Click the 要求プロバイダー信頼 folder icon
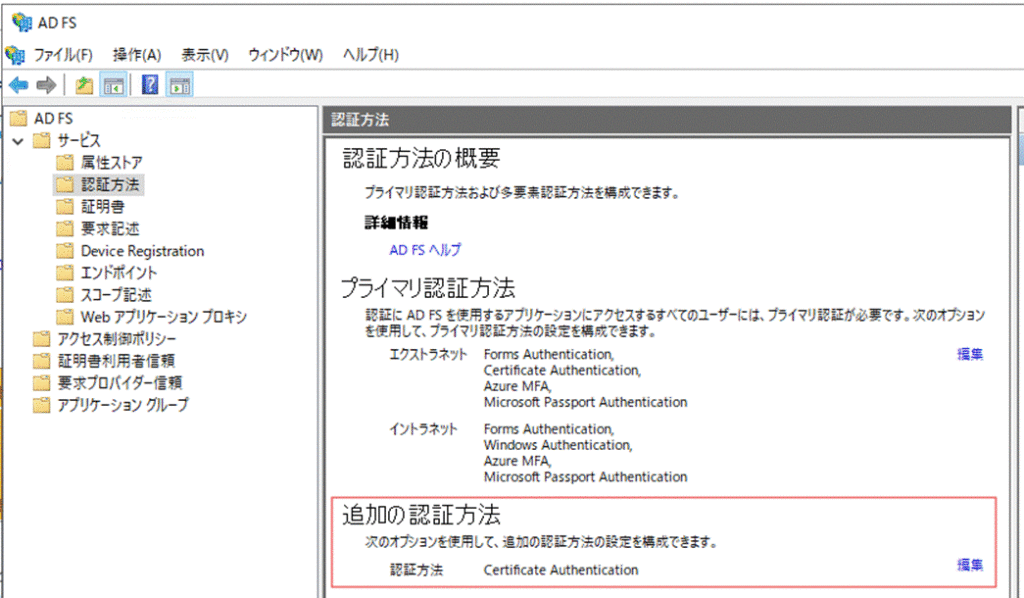The image size is (1024, 598). [42, 383]
